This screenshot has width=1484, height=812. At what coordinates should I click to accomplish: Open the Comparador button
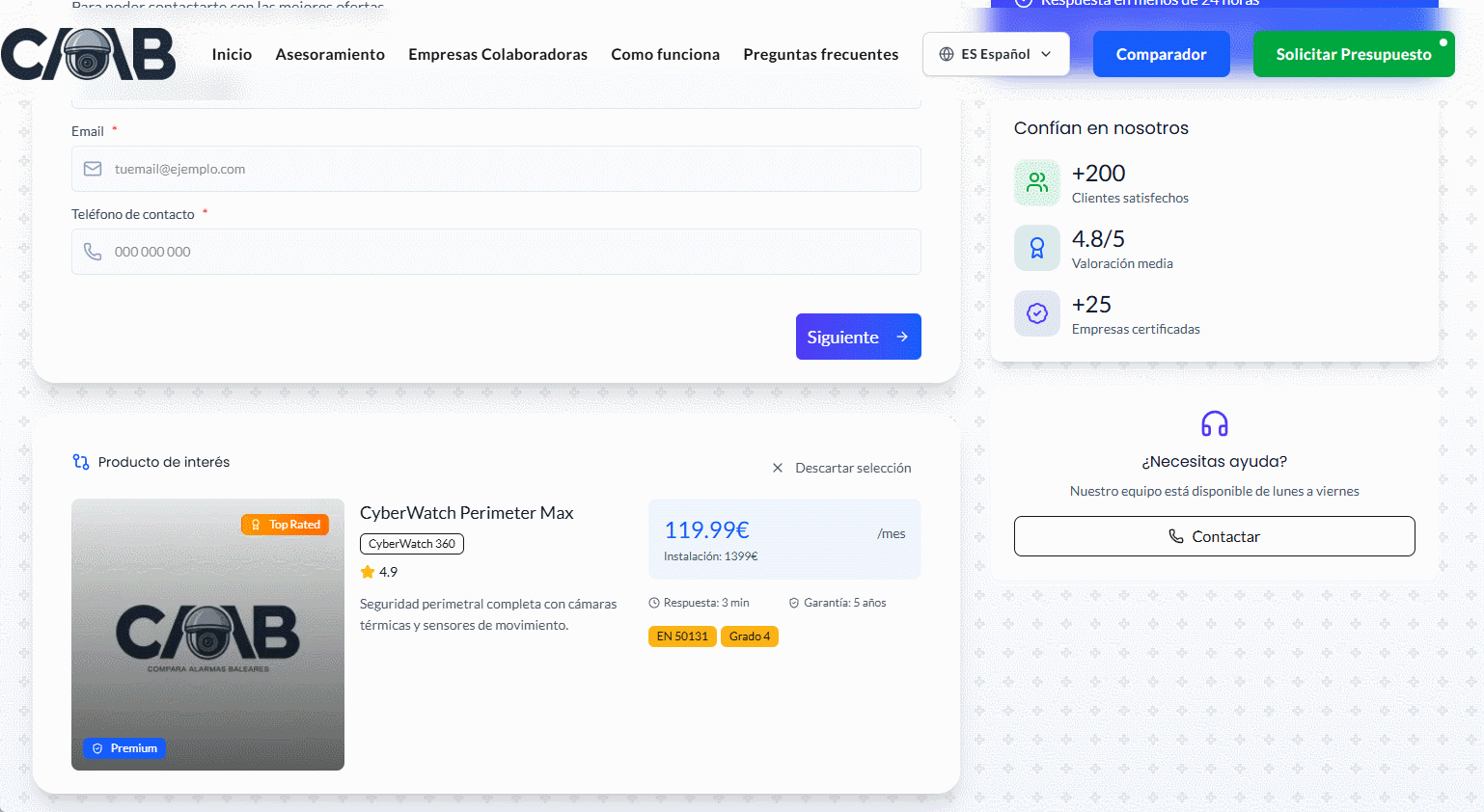coord(1162,54)
